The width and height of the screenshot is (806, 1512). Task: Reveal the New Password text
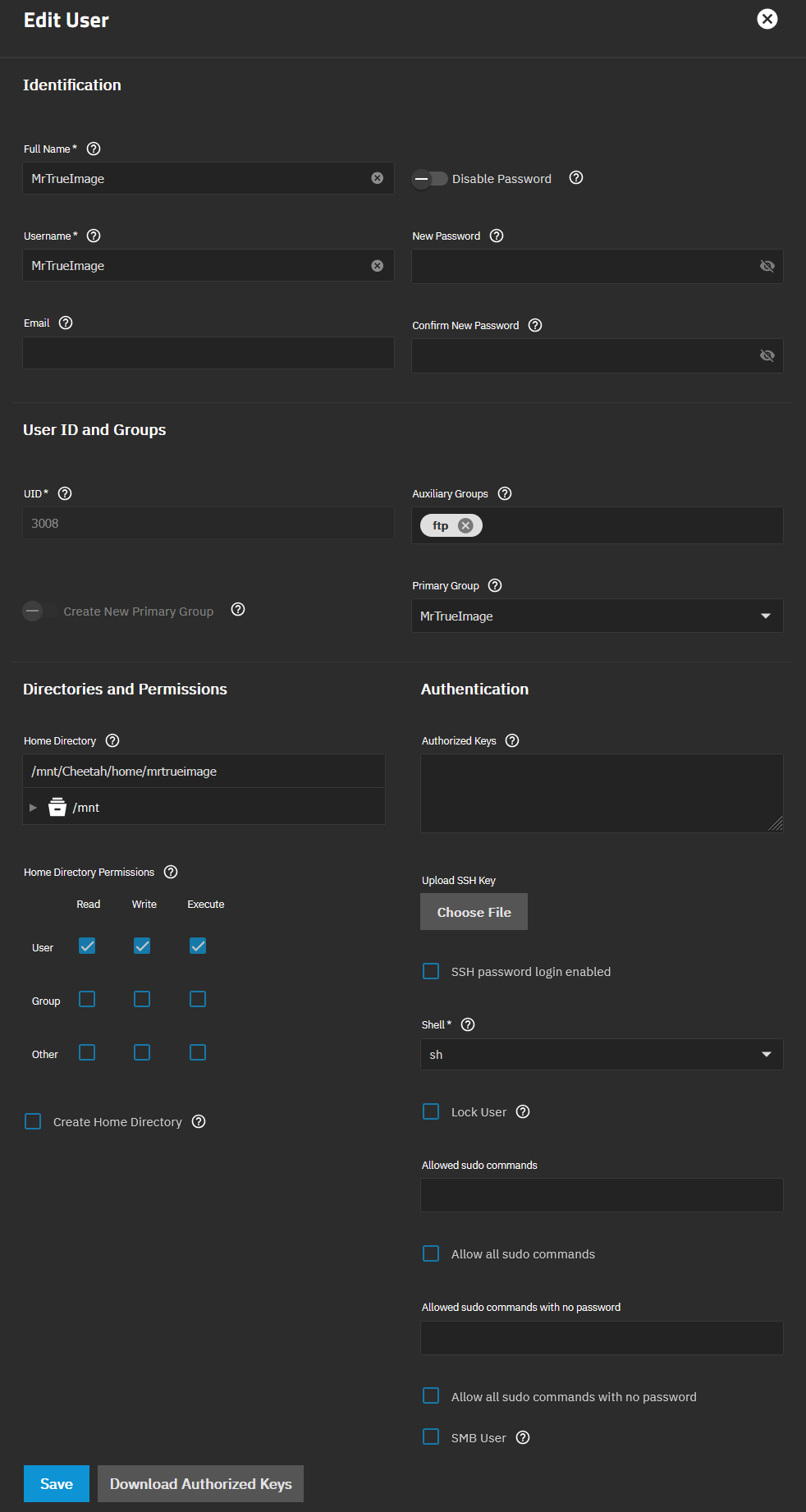[x=767, y=266]
